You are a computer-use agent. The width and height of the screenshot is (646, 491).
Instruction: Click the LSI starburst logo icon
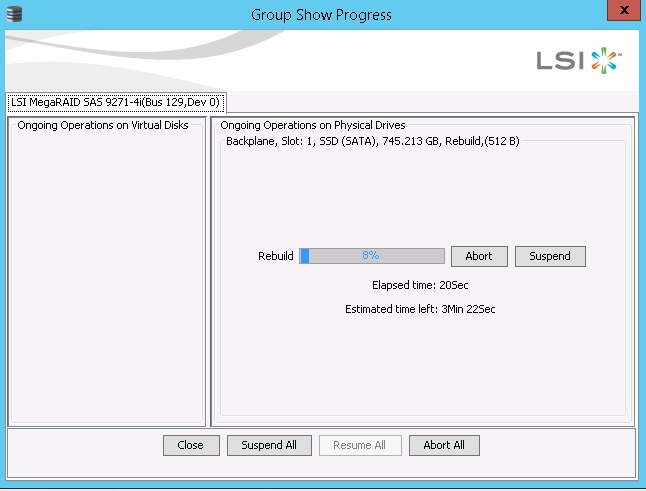(x=606, y=60)
